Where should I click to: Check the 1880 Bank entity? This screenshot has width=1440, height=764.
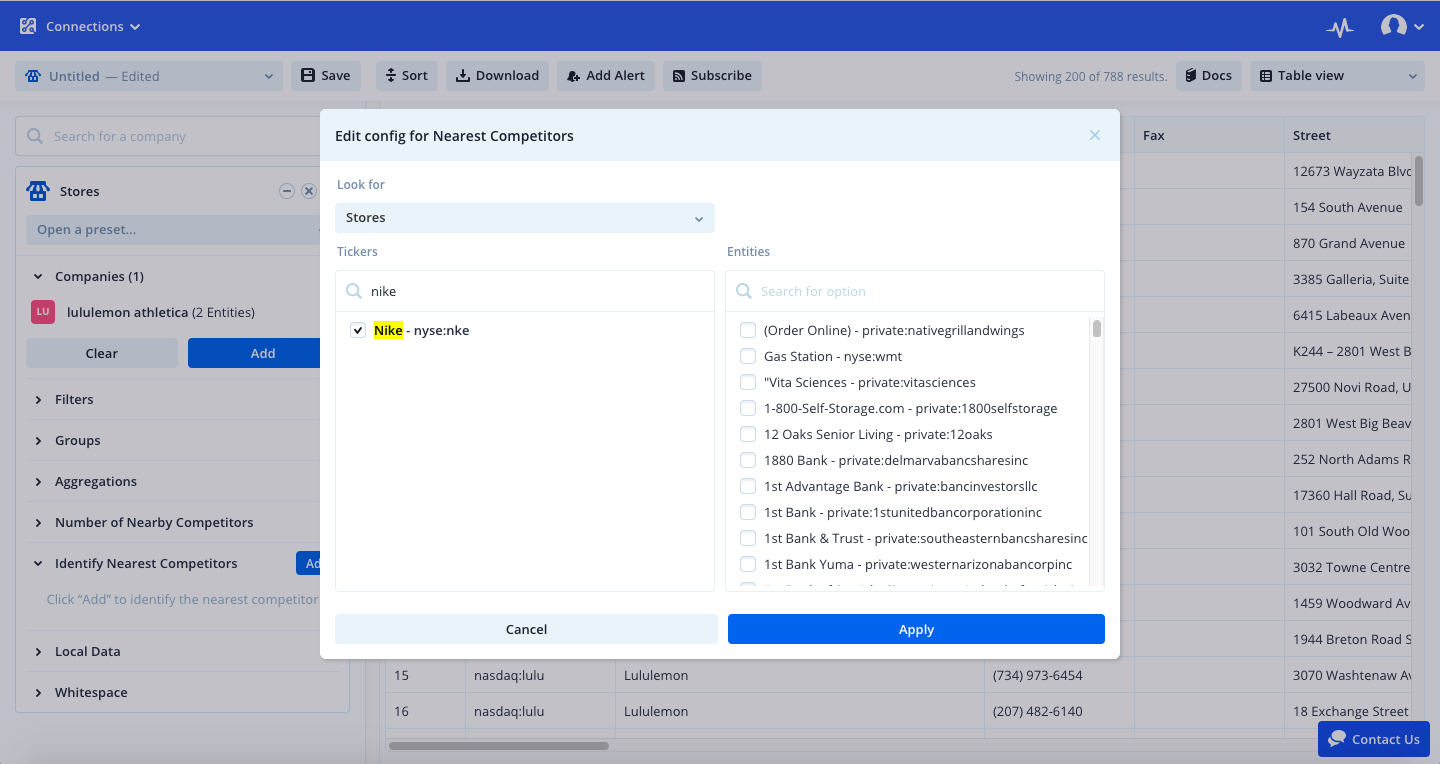[747, 460]
